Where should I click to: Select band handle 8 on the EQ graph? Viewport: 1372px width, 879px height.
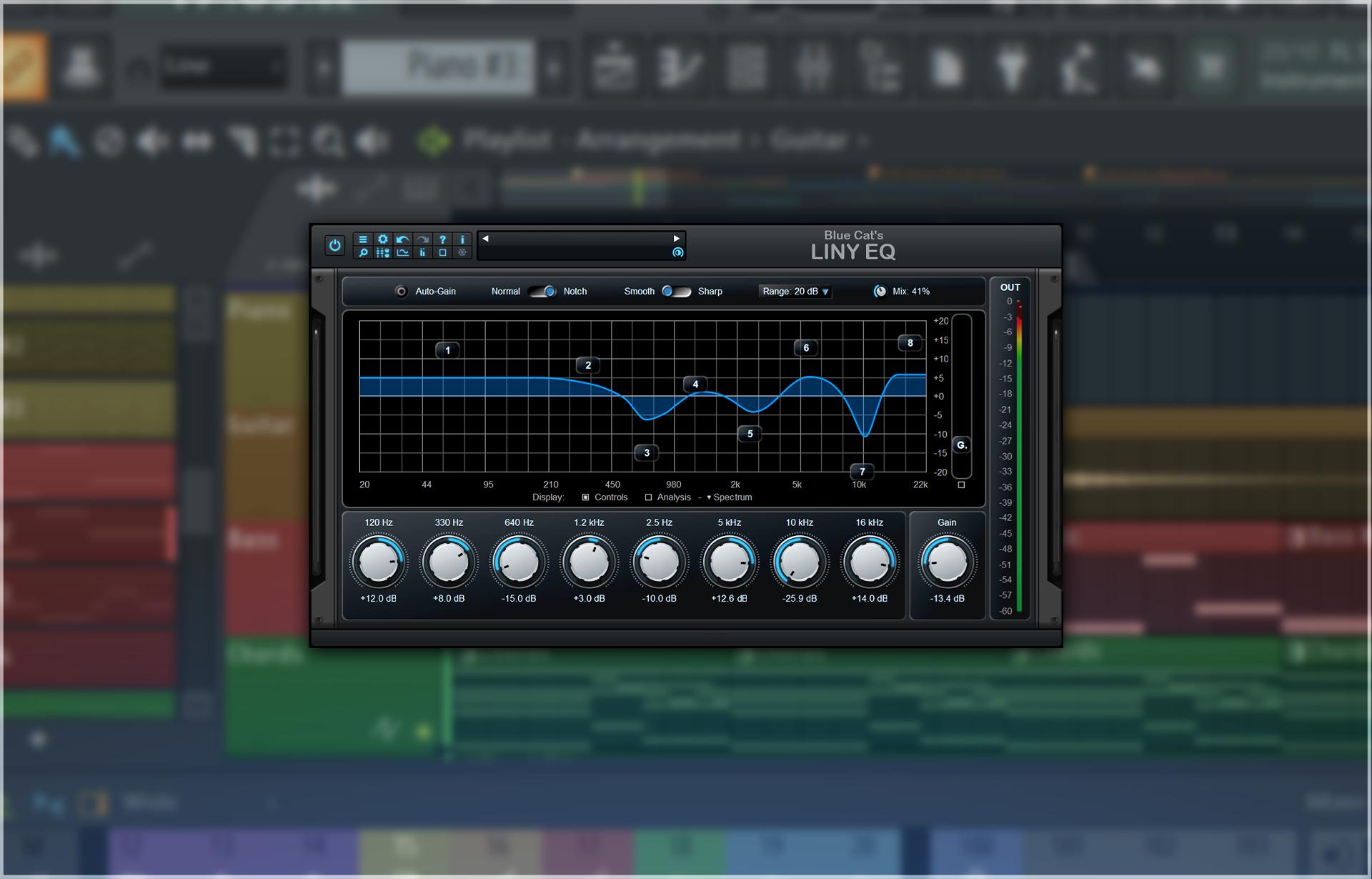pyautogui.click(x=910, y=343)
